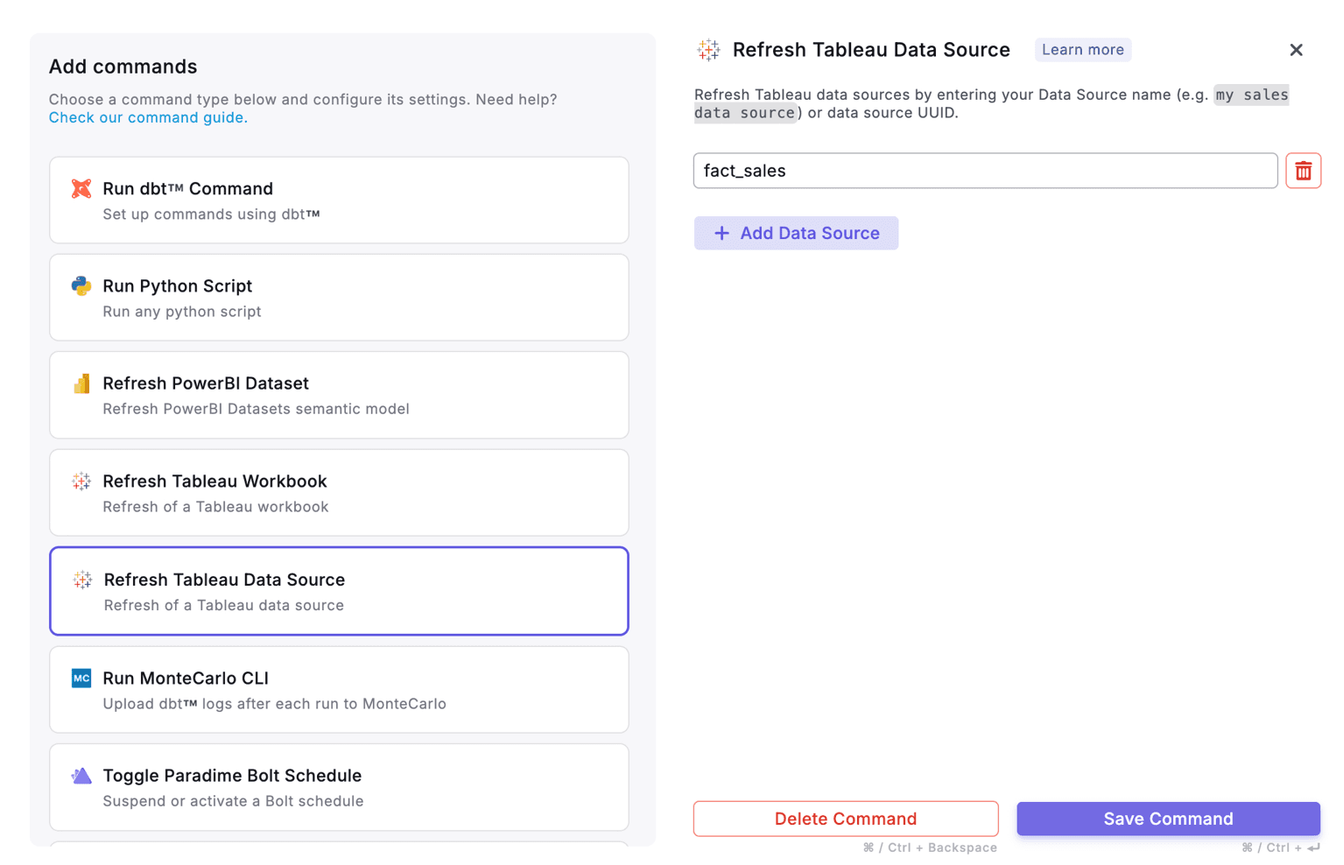Open the 'Check our command guide' link
Image resolution: width=1344 pixels, height=865 pixels.
[146, 117]
